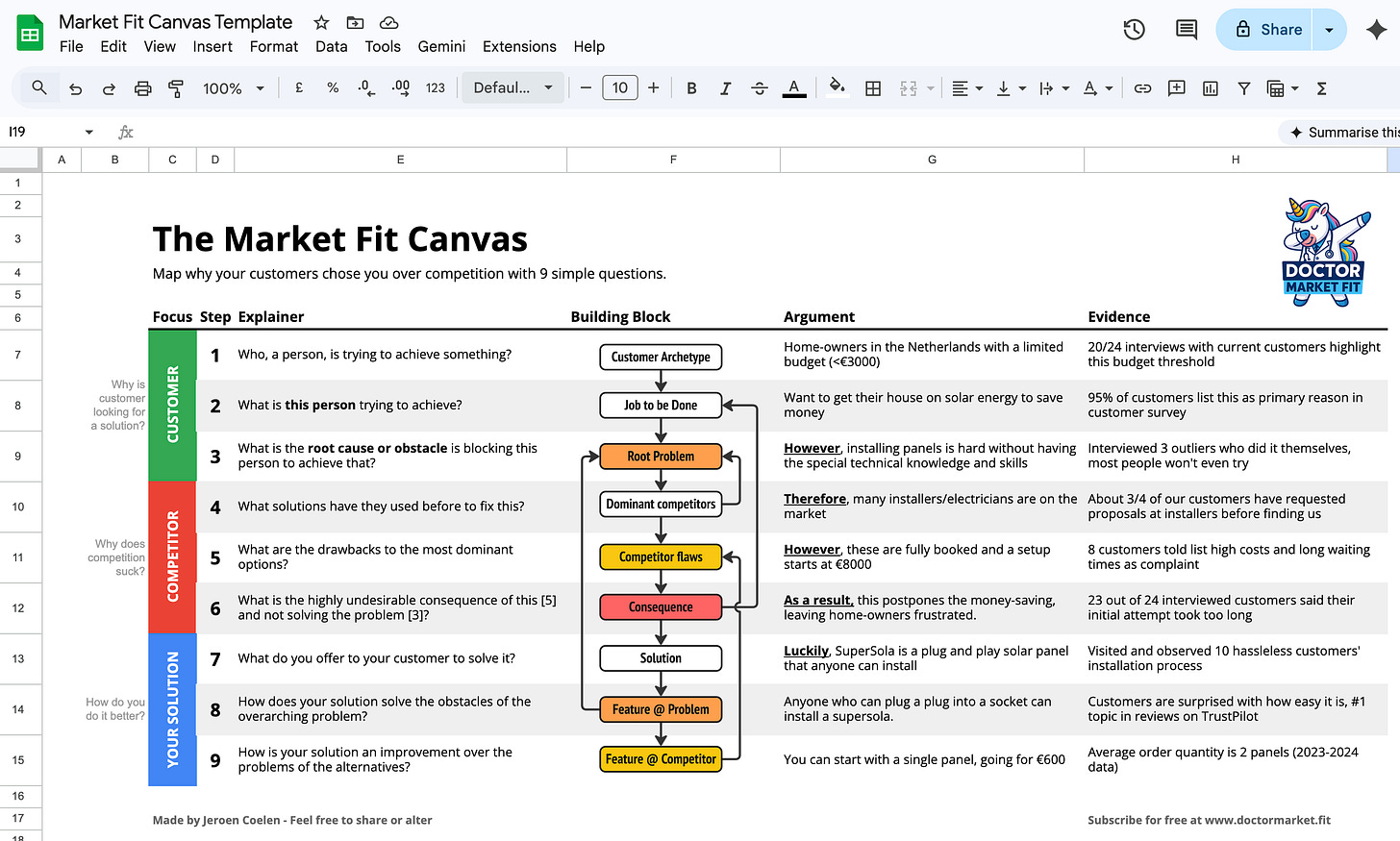Image resolution: width=1400 pixels, height=841 pixels.
Task: Insert a comment from toolbar
Action: (x=1176, y=88)
